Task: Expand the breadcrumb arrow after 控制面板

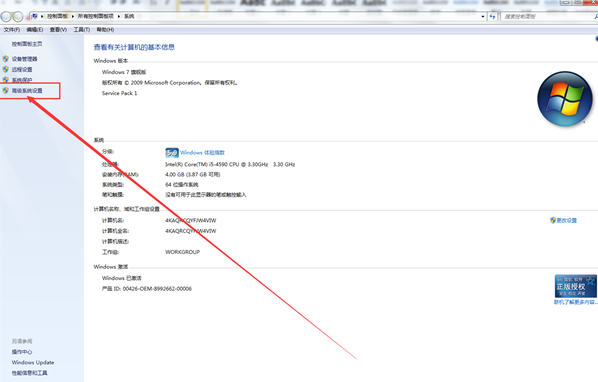Action: [72, 16]
